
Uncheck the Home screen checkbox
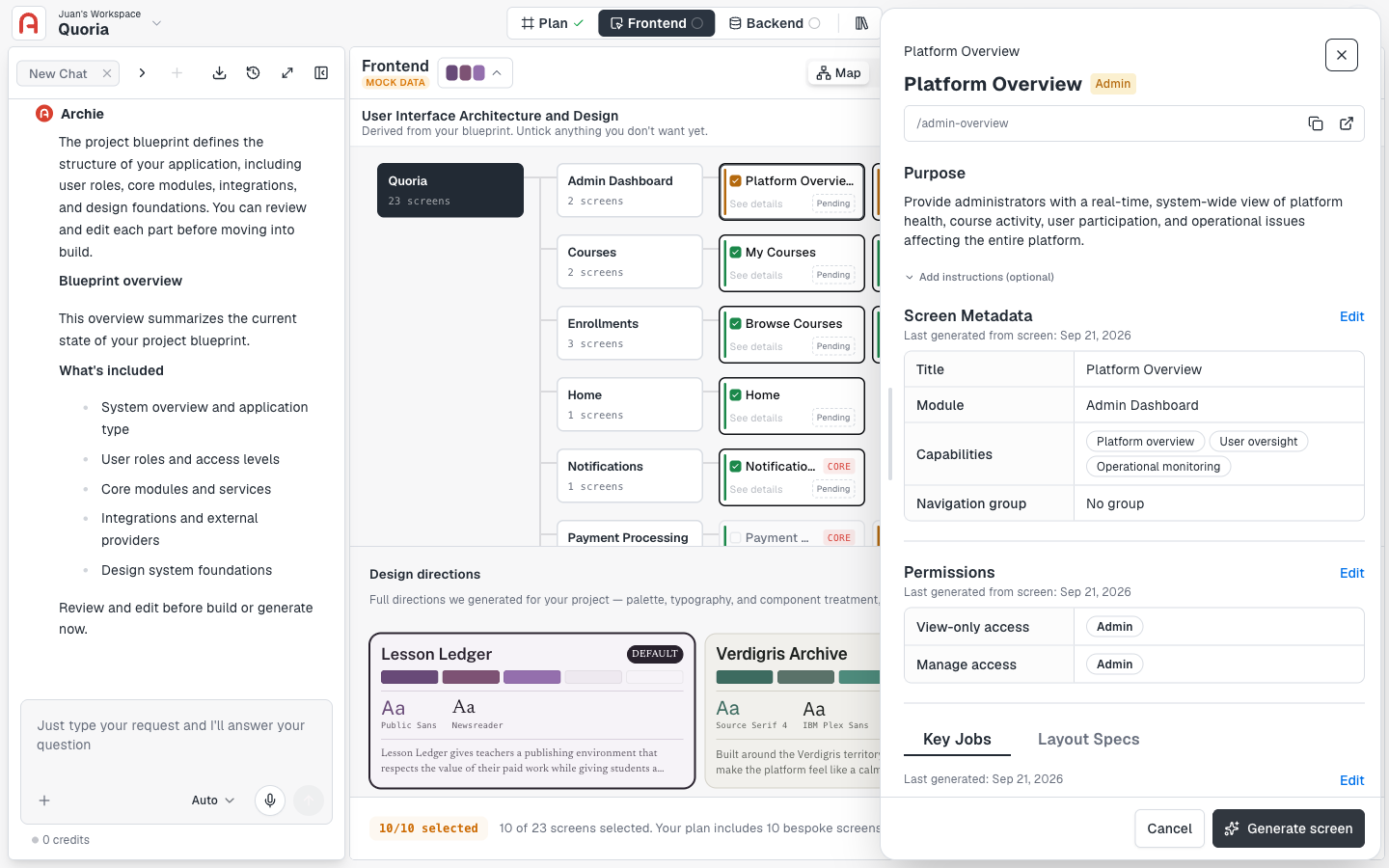point(735,394)
